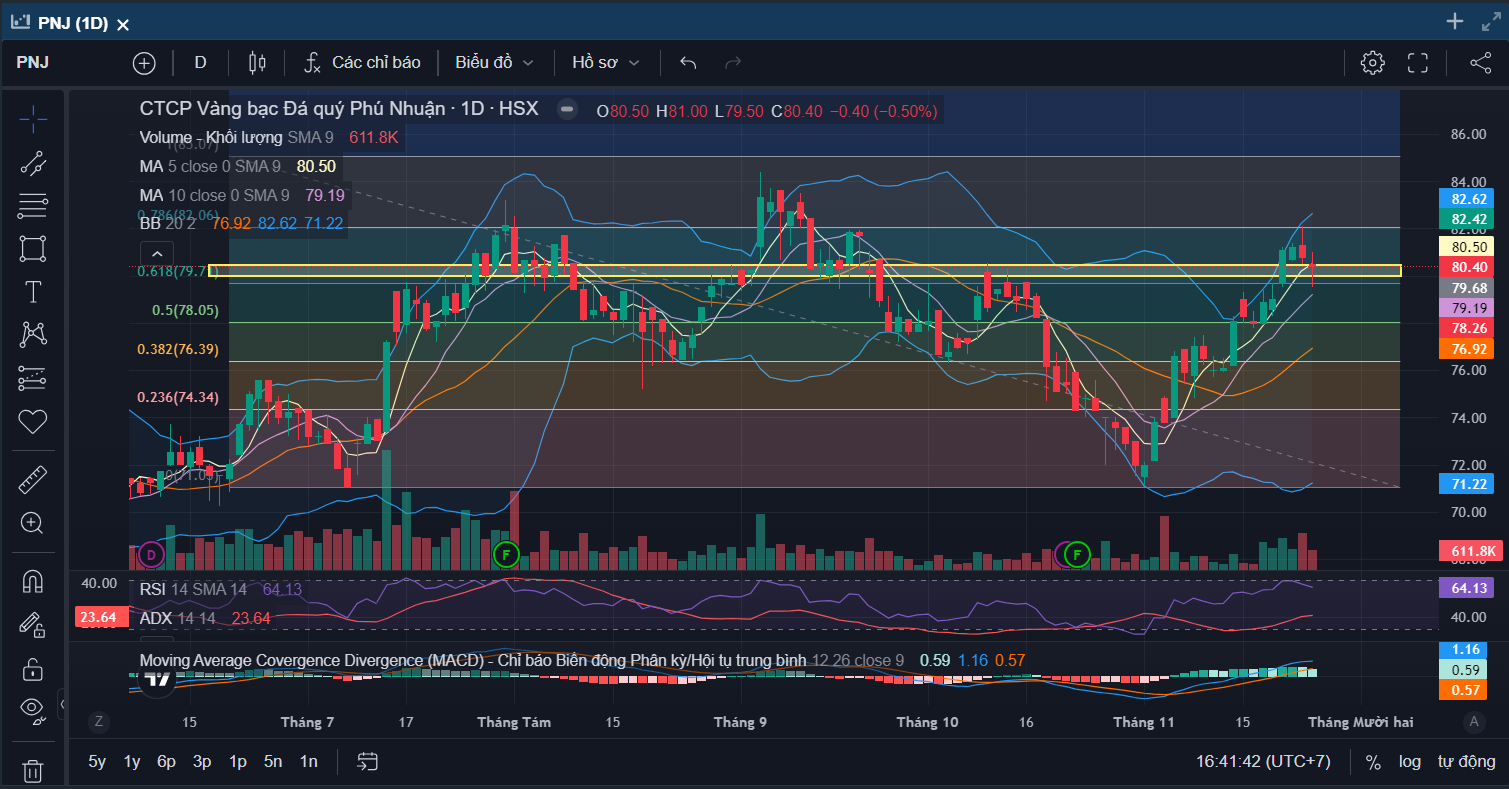Open chart settings with the gear icon

click(1372, 63)
